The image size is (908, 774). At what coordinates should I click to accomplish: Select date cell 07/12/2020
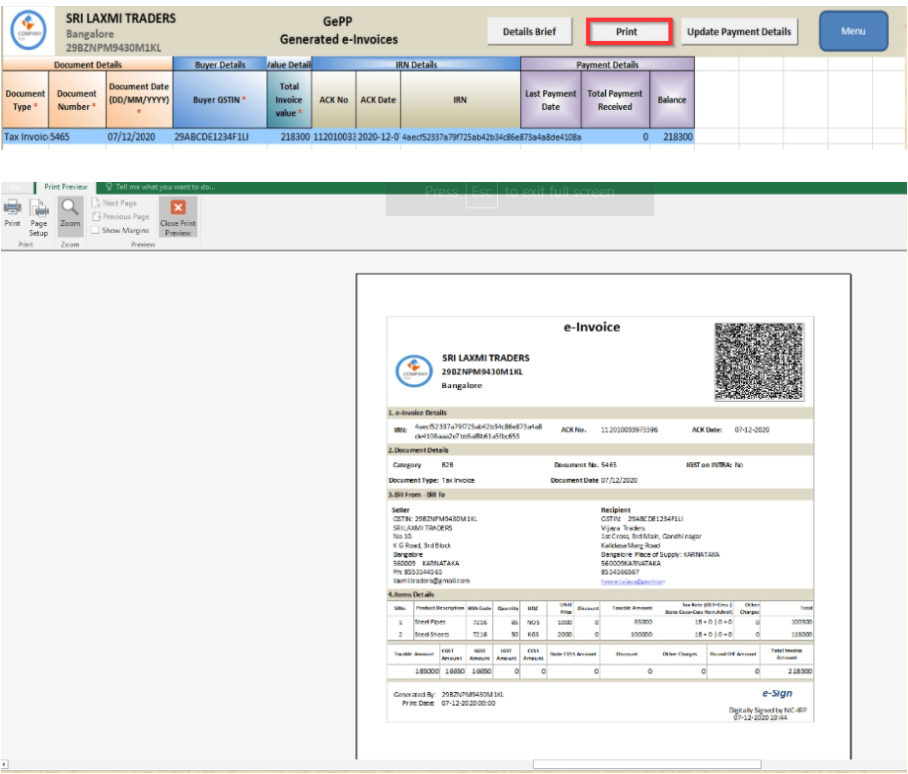click(139, 137)
